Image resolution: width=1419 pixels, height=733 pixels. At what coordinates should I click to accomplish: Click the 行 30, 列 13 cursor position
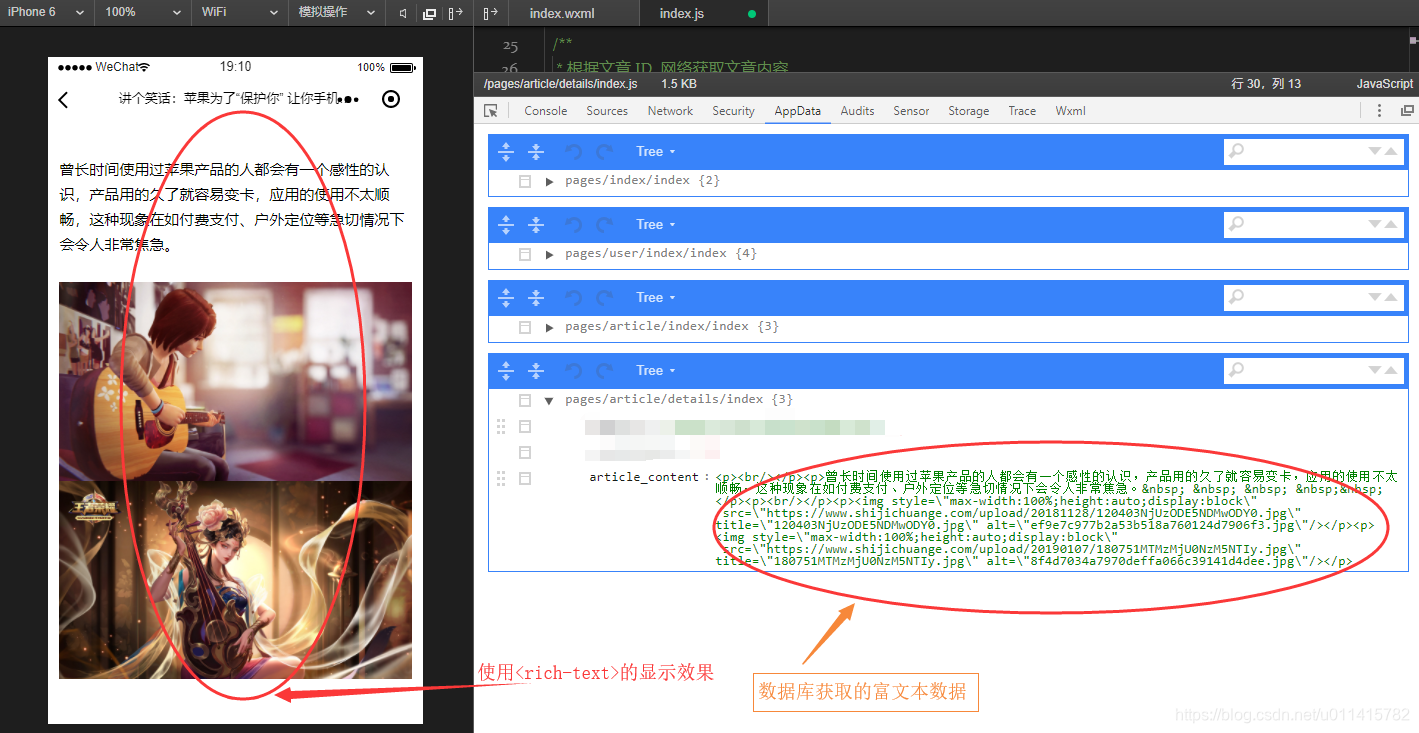(x=1266, y=84)
